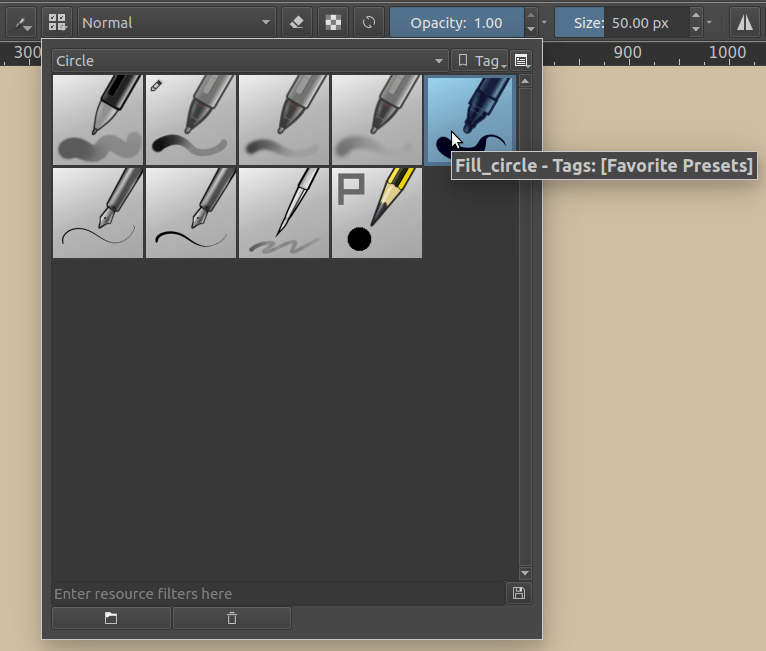
Task: Open the Normal blending mode dropdown
Action: pos(177,22)
